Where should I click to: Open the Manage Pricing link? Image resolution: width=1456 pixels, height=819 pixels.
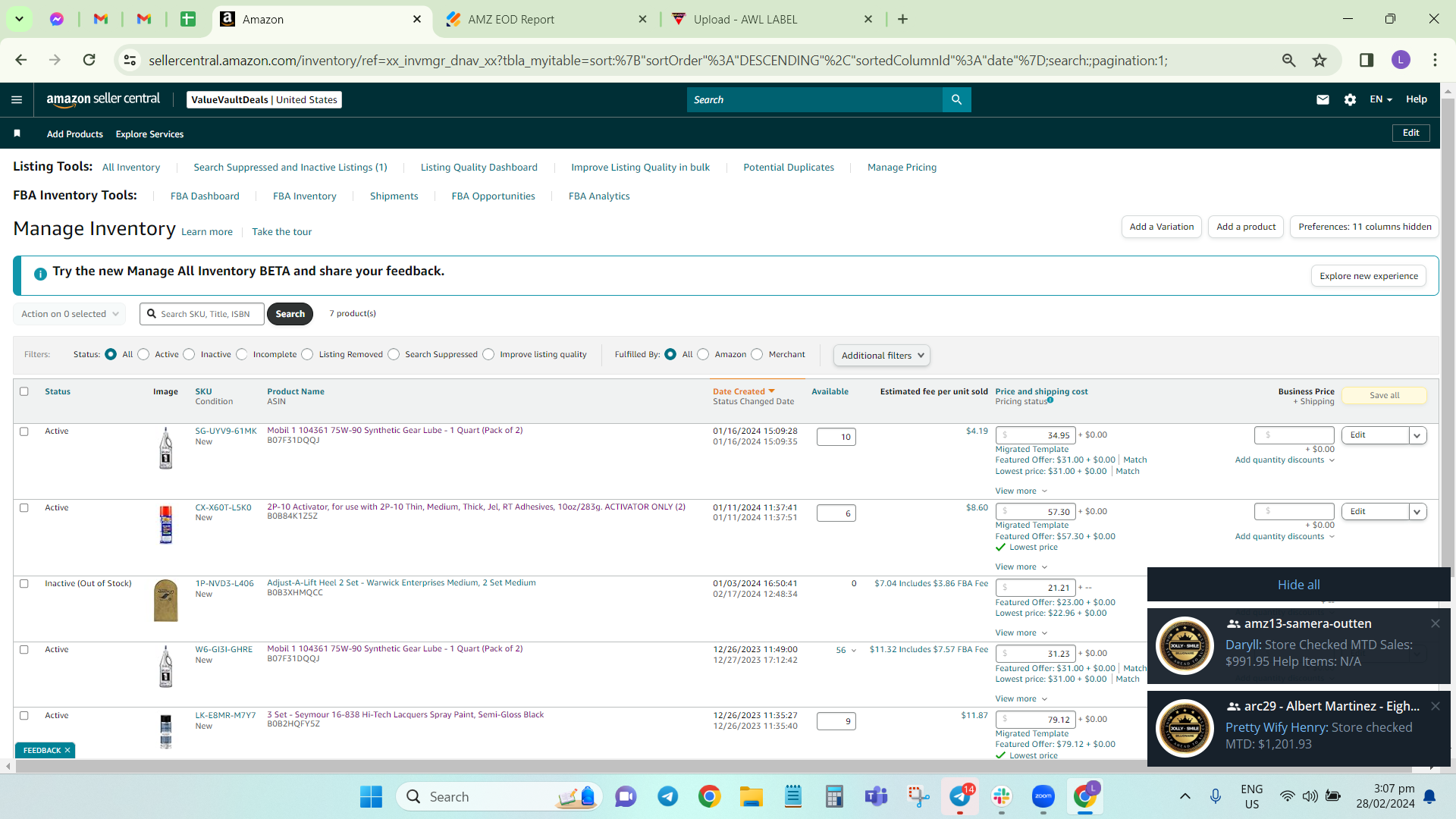point(902,167)
